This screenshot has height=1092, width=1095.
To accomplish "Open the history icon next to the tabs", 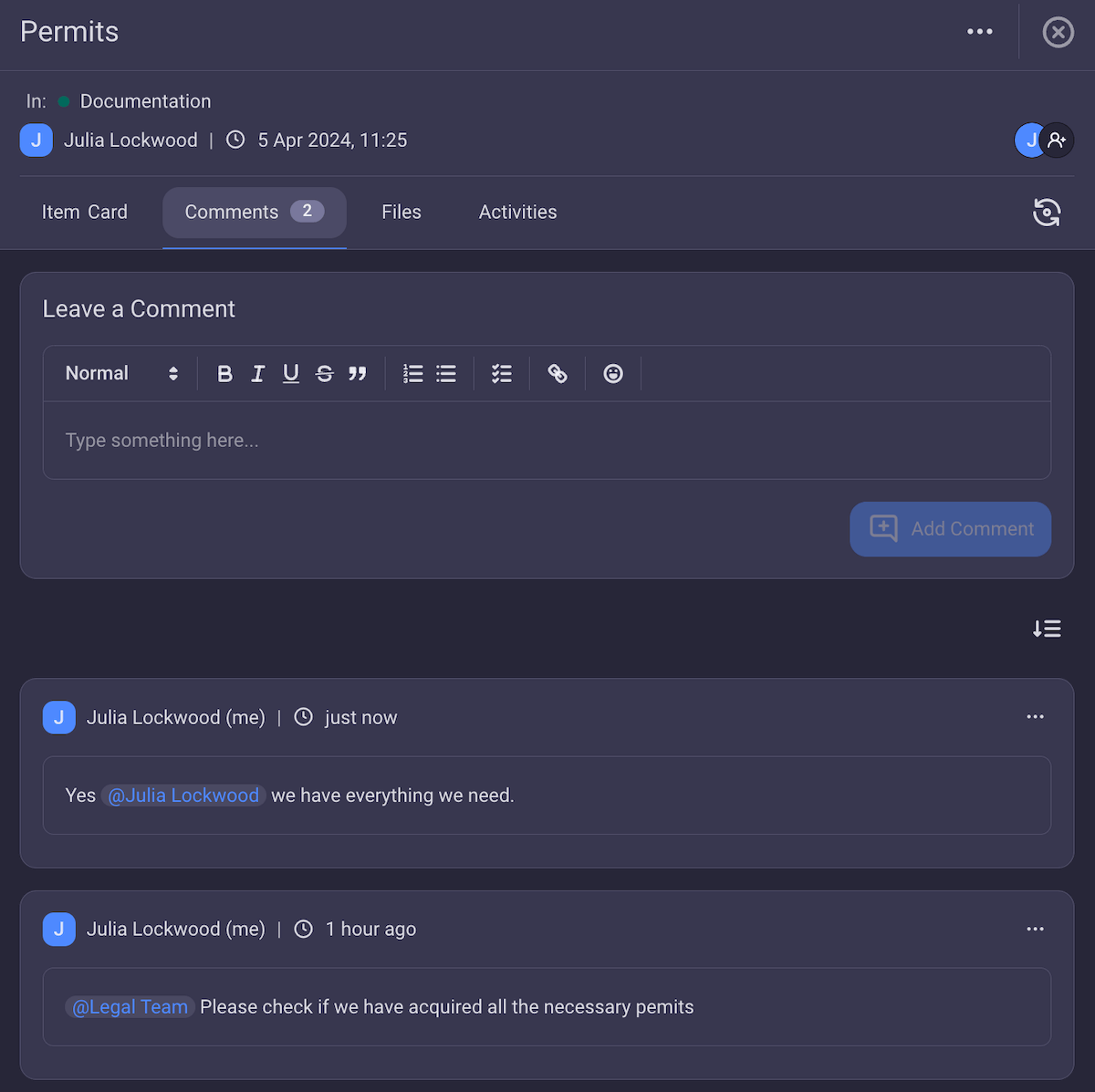I will [x=1047, y=212].
